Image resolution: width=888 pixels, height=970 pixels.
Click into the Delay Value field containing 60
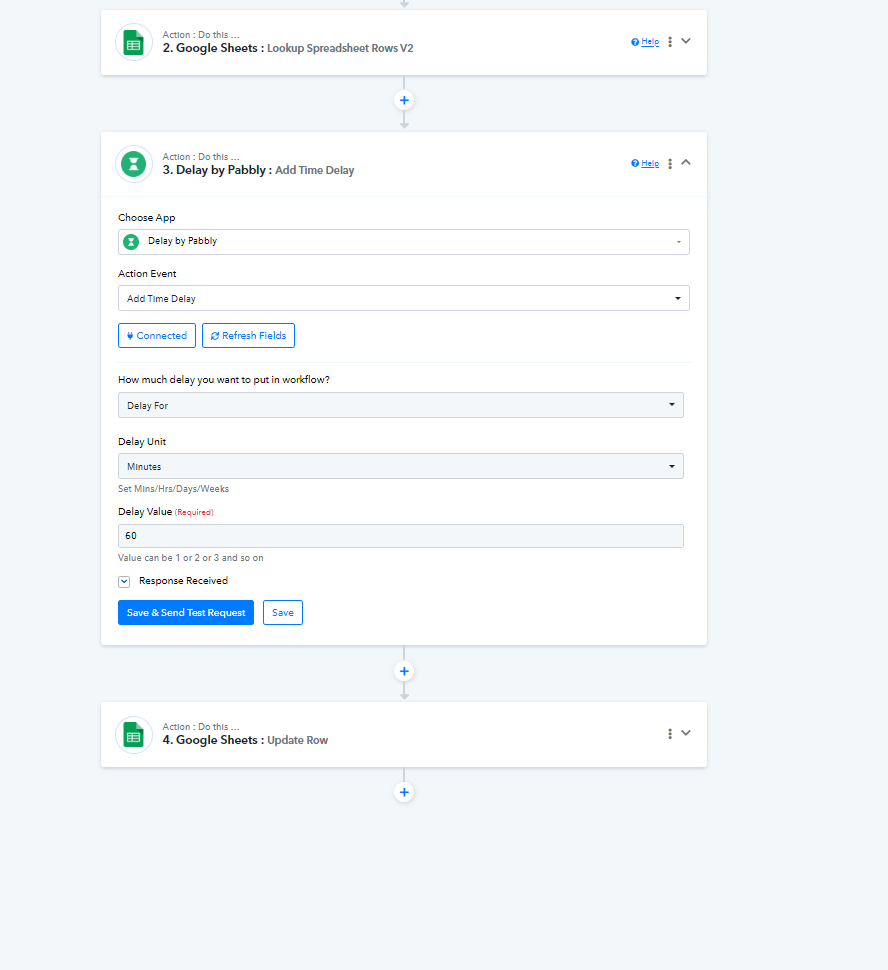tap(400, 536)
